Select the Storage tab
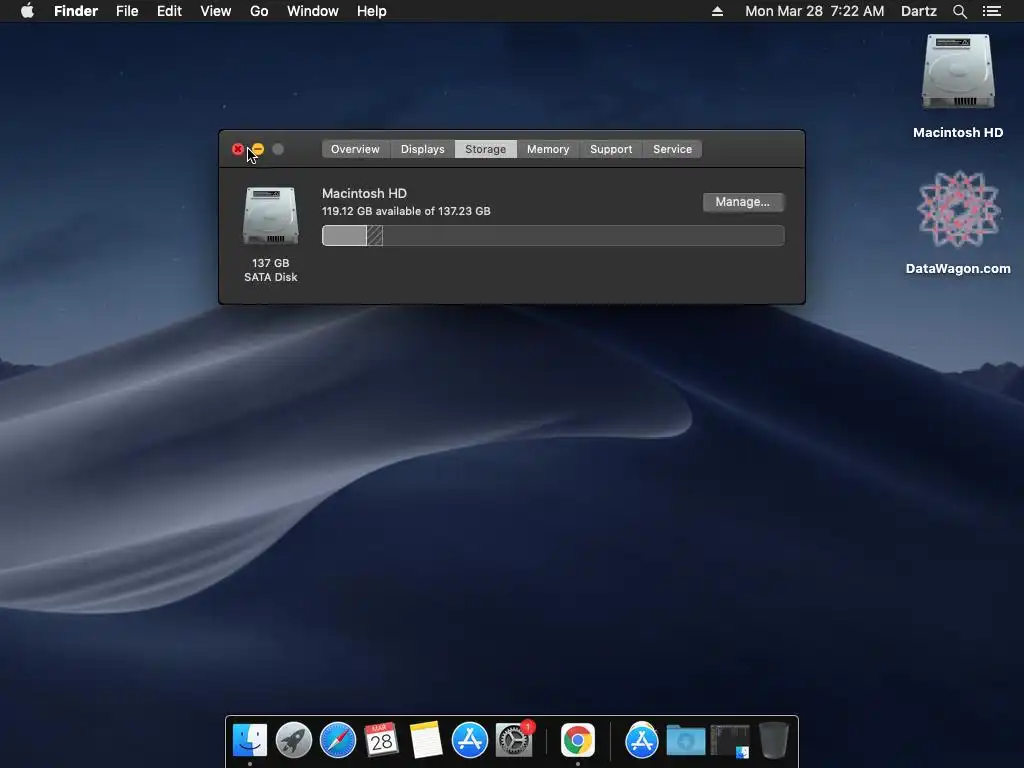This screenshot has height=768, width=1024. [485, 149]
